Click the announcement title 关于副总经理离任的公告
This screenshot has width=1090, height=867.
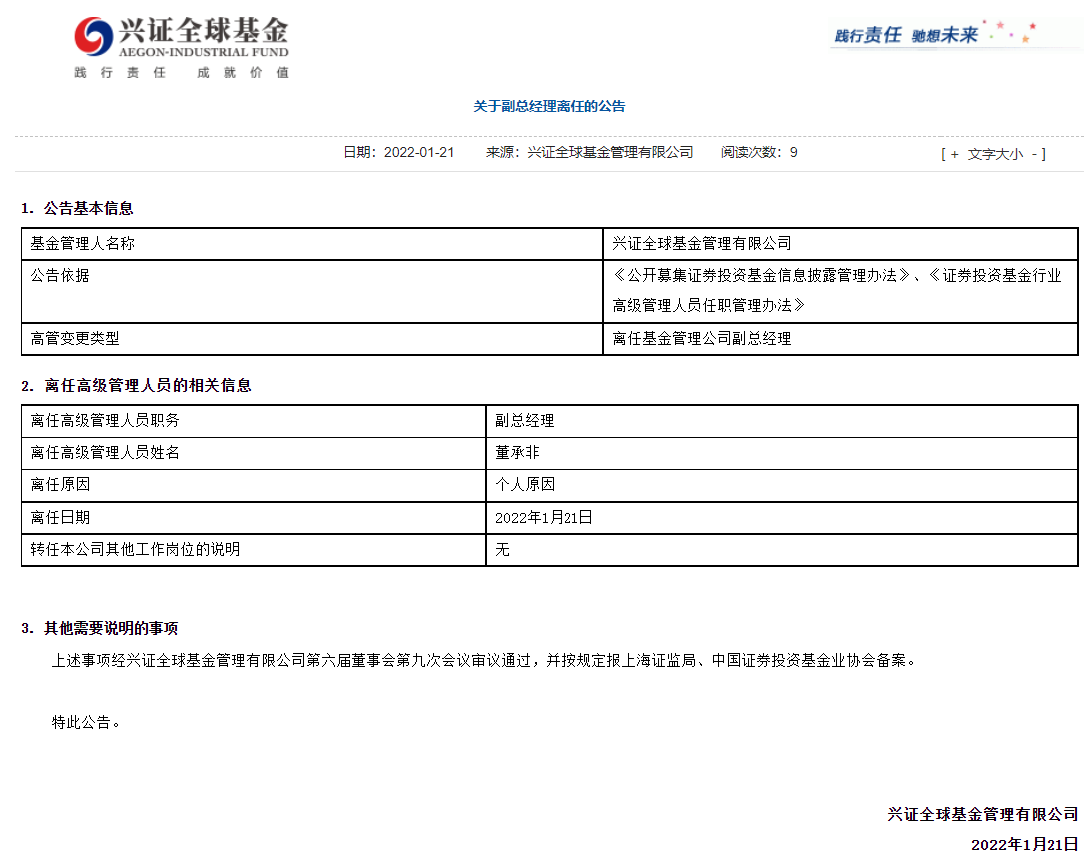click(x=549, y=106)
